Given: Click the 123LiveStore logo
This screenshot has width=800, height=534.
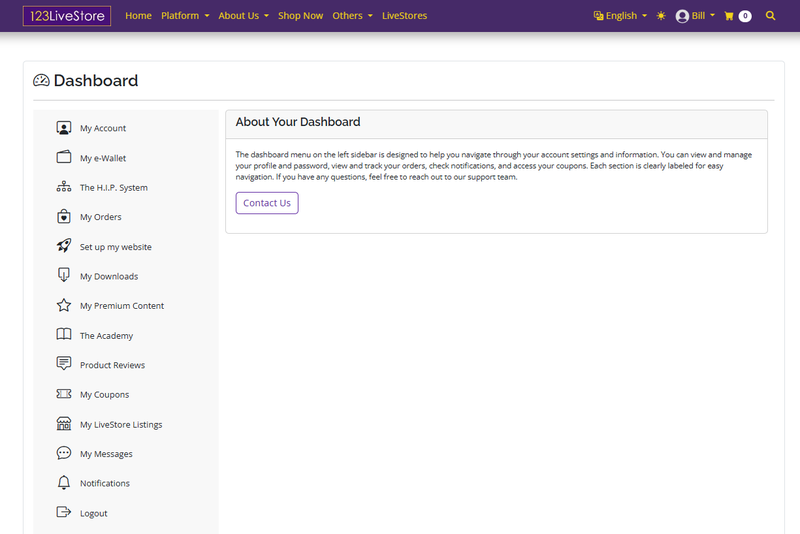Looking at the screenshot, I should (x=67, y=16).
